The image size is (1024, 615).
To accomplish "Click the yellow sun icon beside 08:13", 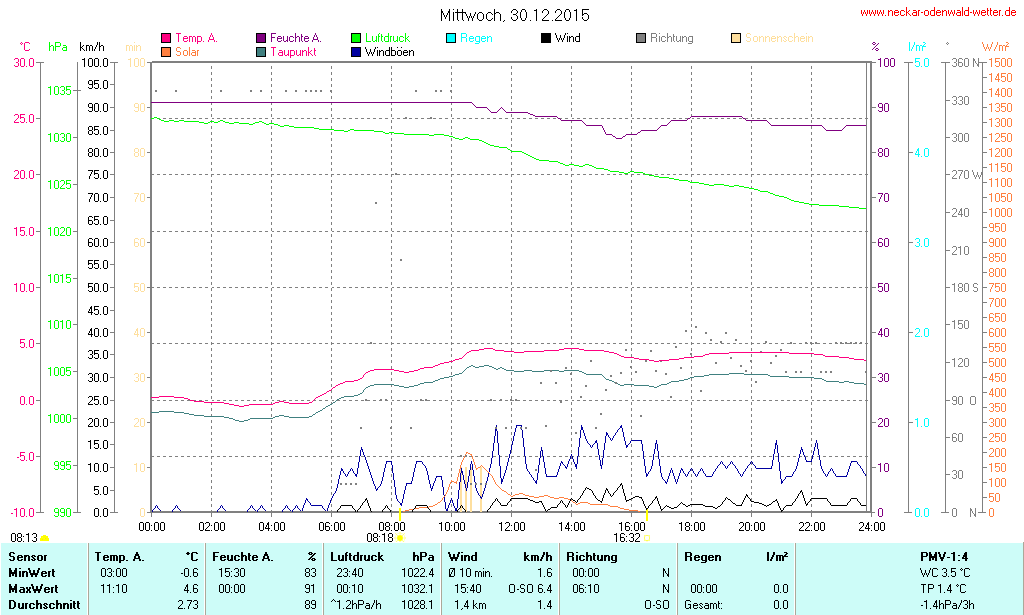I will click(x=45, y=538).
